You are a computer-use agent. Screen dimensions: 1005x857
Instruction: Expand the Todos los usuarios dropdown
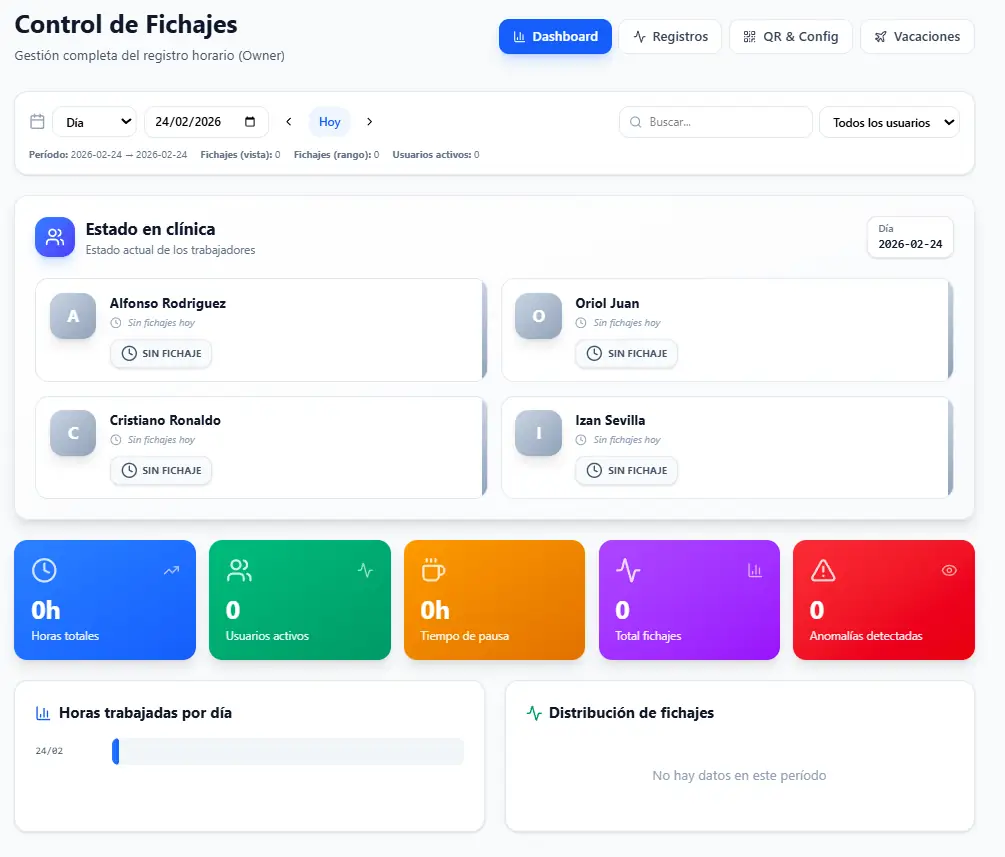click(889, 122)
